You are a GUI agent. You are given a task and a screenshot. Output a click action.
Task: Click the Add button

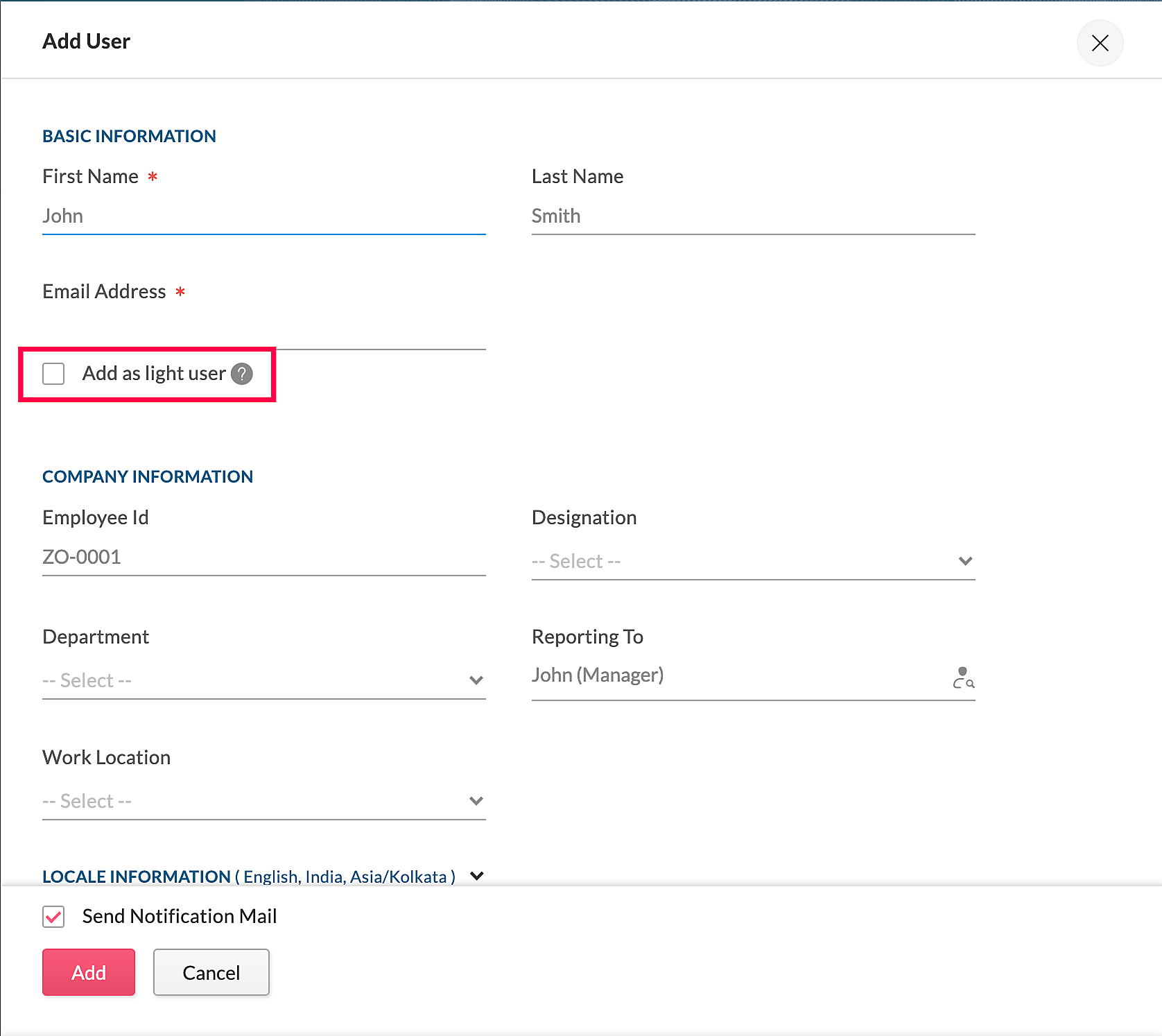(89, 972)
